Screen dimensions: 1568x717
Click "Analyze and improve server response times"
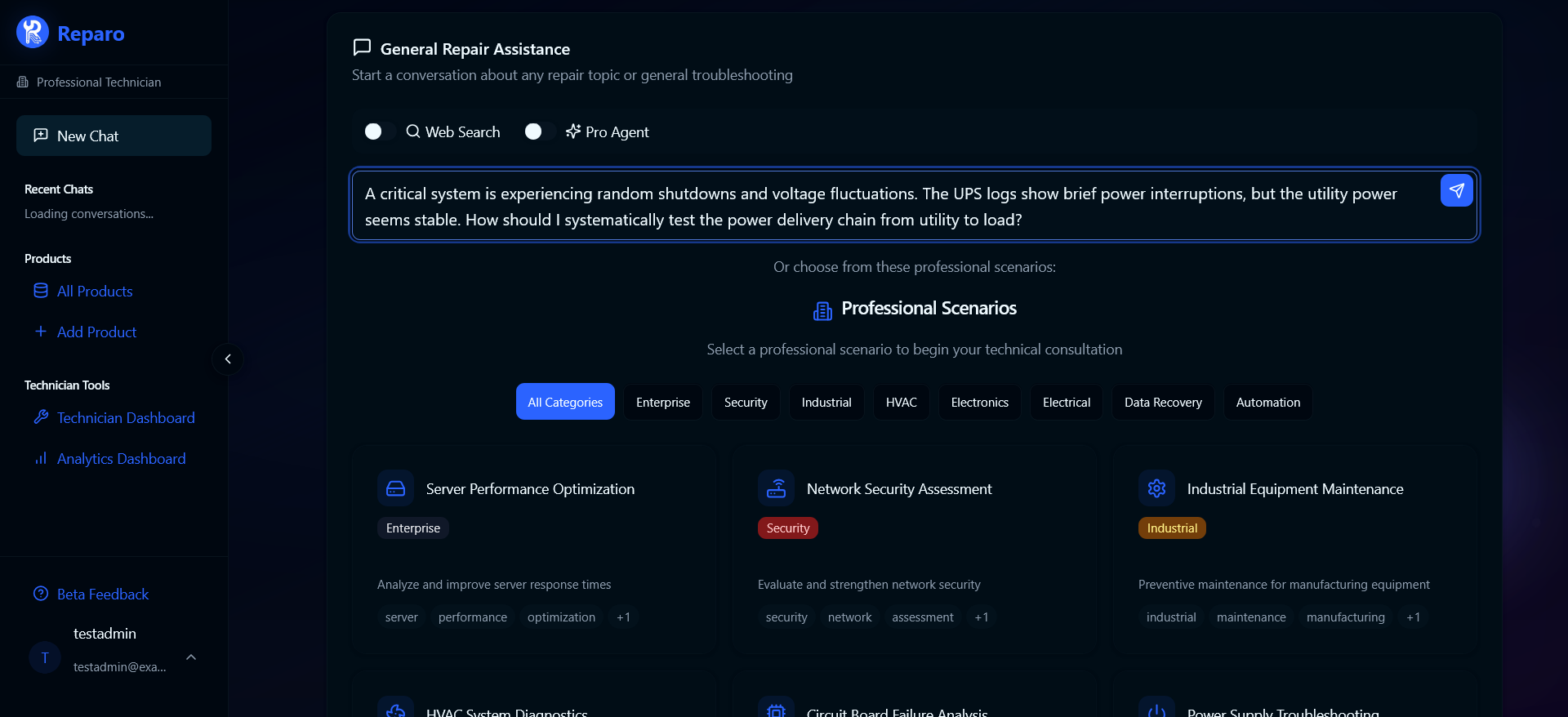click(x=494, y=585)
